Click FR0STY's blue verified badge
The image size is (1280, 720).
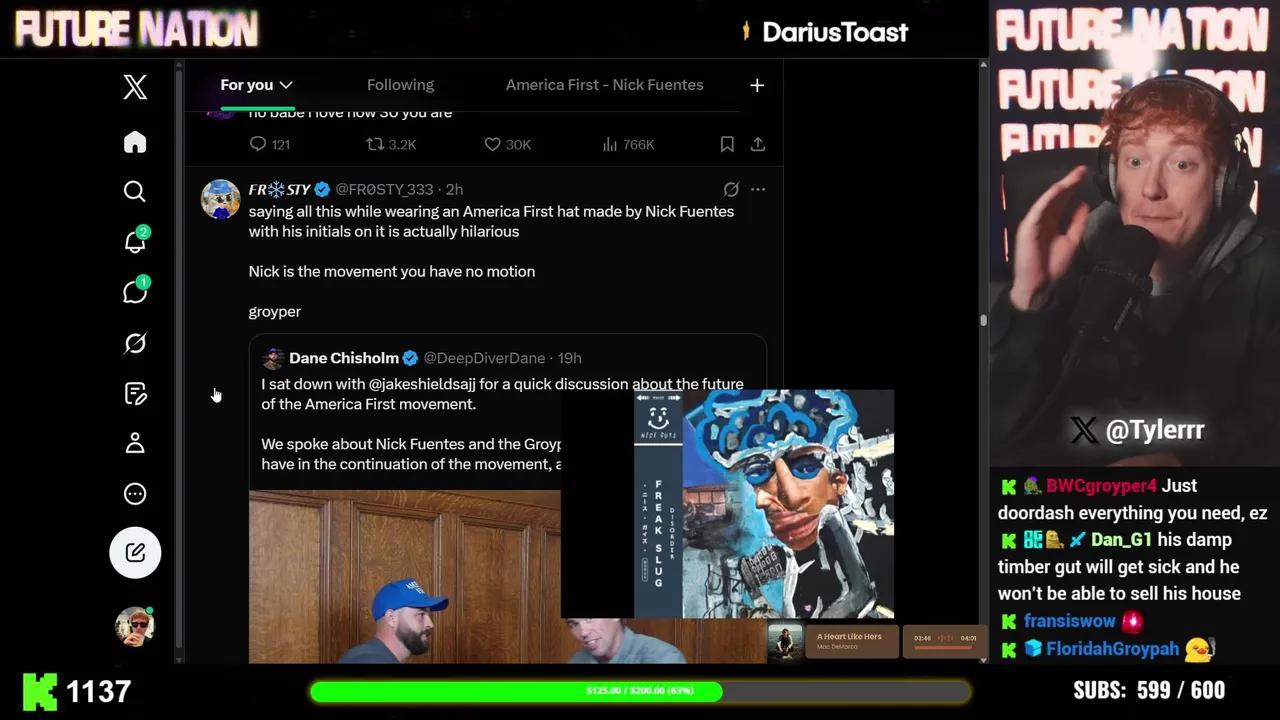coord(322,189)
